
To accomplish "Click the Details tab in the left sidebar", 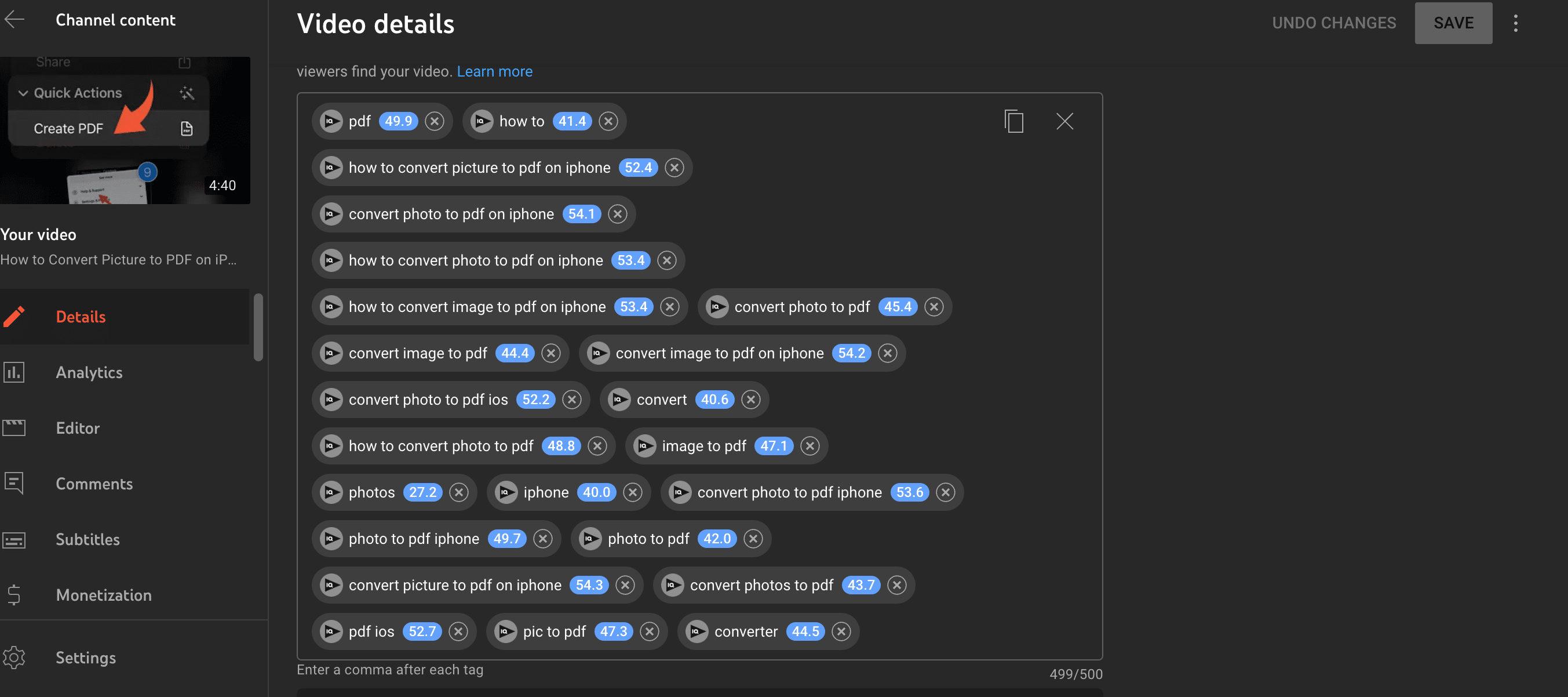I will click(x=81, y=317).
